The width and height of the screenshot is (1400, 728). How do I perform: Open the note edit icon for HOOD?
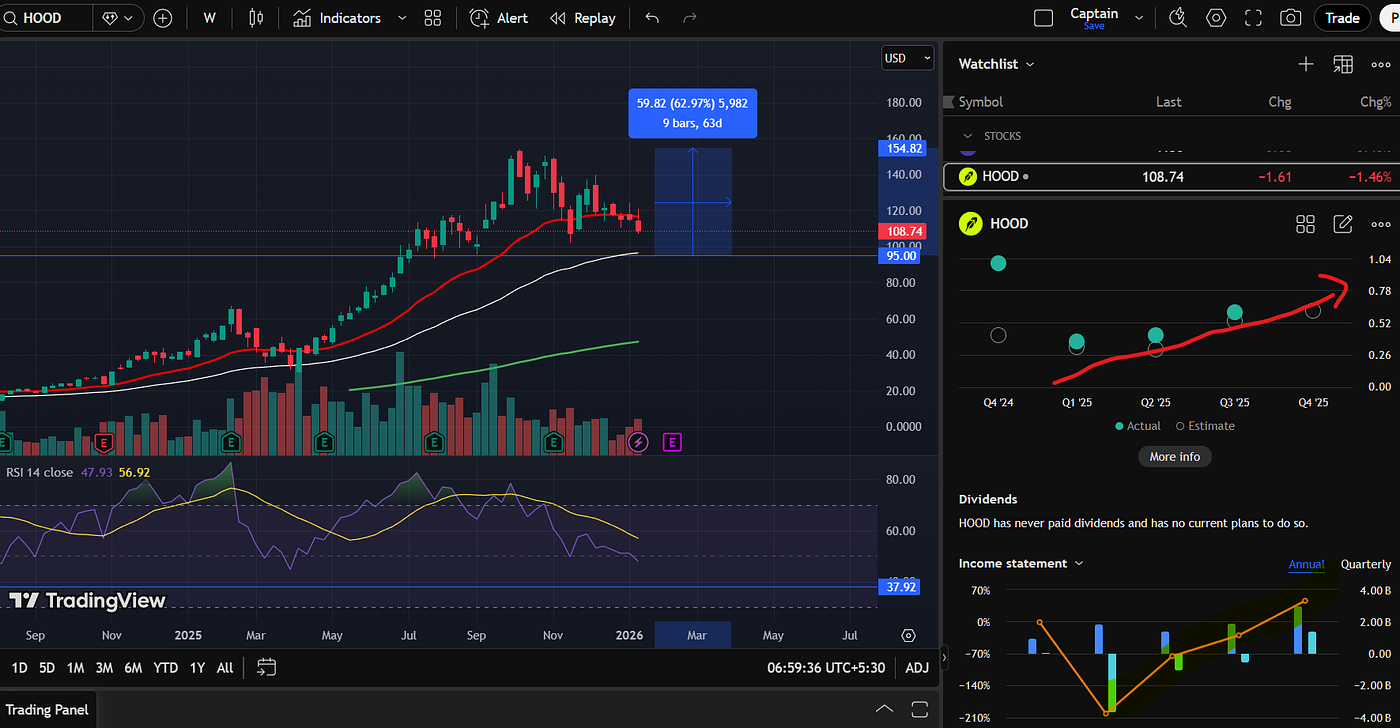tap(1343, 224)
